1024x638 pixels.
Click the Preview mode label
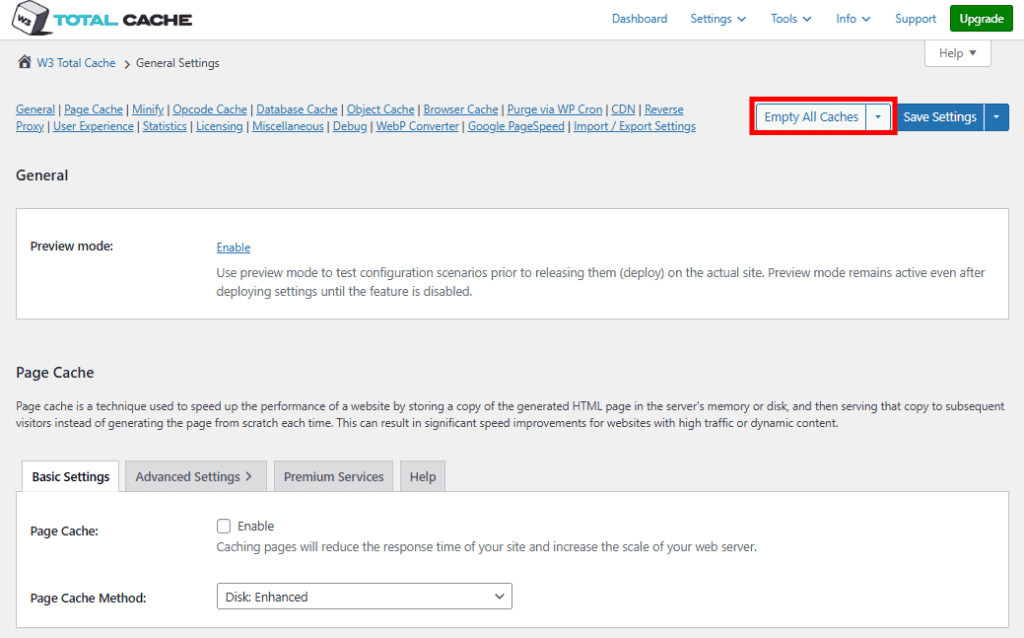[x=72, y=246]
